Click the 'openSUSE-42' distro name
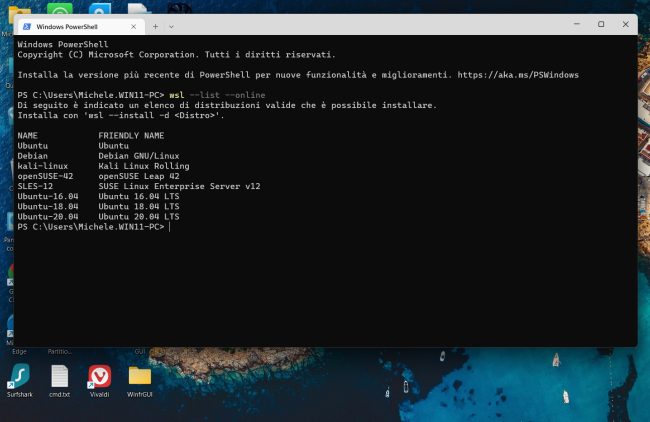The width and height of the screenshot is (650, 422). 45,176
